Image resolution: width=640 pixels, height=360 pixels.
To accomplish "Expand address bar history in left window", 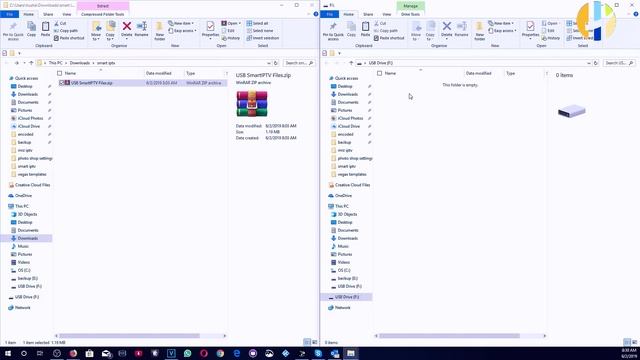I will [269, 63].
